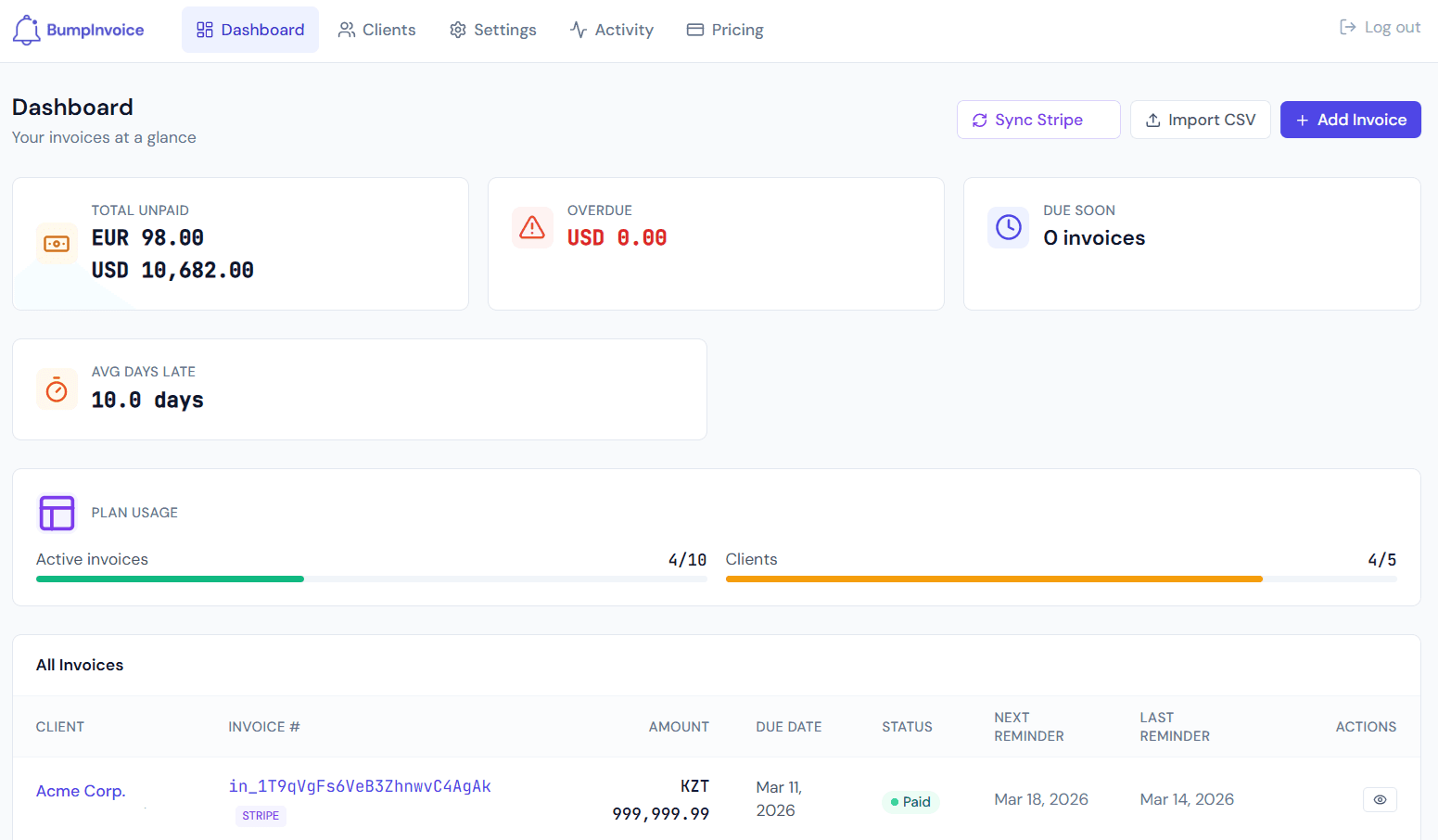Click the orange Clients usage progress bar
The height and width of the screenshot is (840, 1438).
point(994,578)
